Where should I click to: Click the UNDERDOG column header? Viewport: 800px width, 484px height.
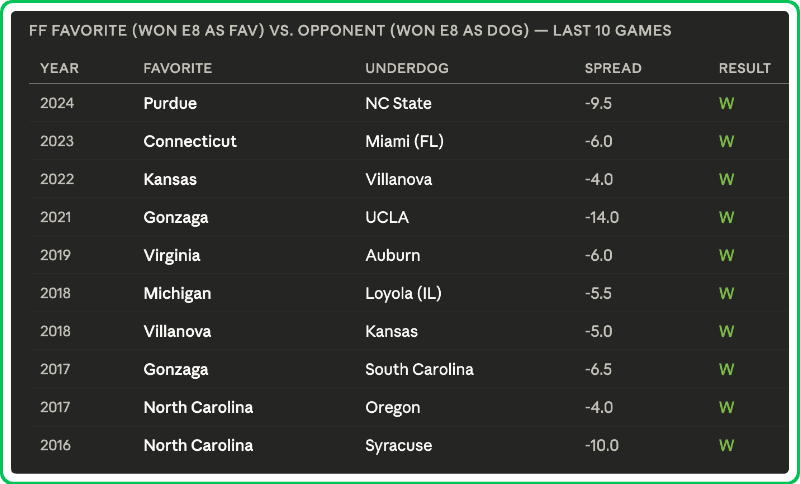(407, 69)
